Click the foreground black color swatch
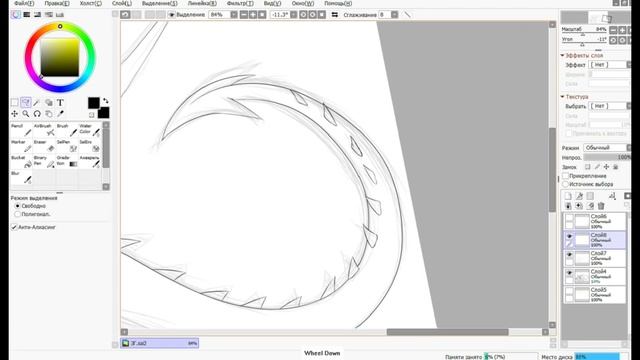This screenshot has width=640, height=360. (93, 102)
